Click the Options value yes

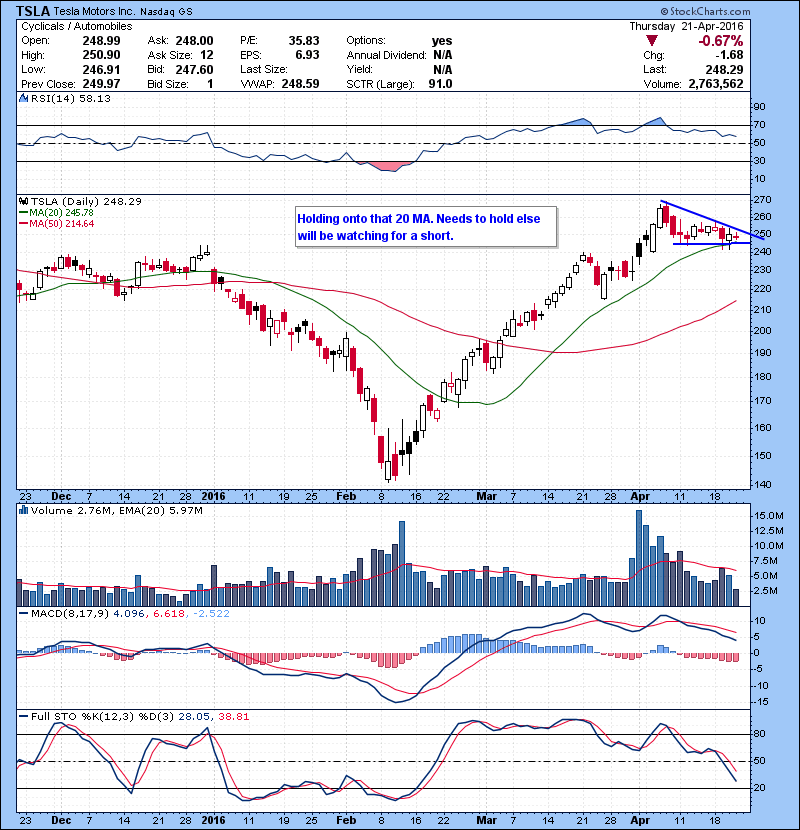click(x=442, y=41)
